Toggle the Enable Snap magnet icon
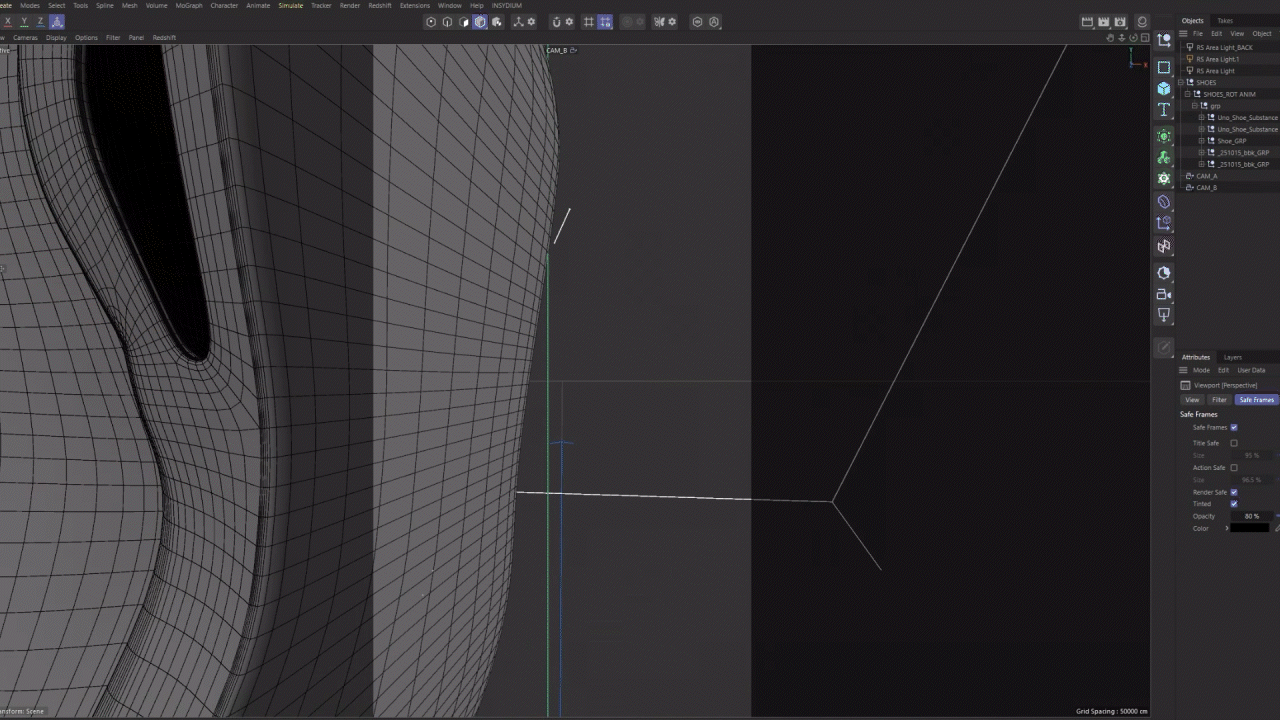Screen dimensions: 1280x720 (556, 22)
